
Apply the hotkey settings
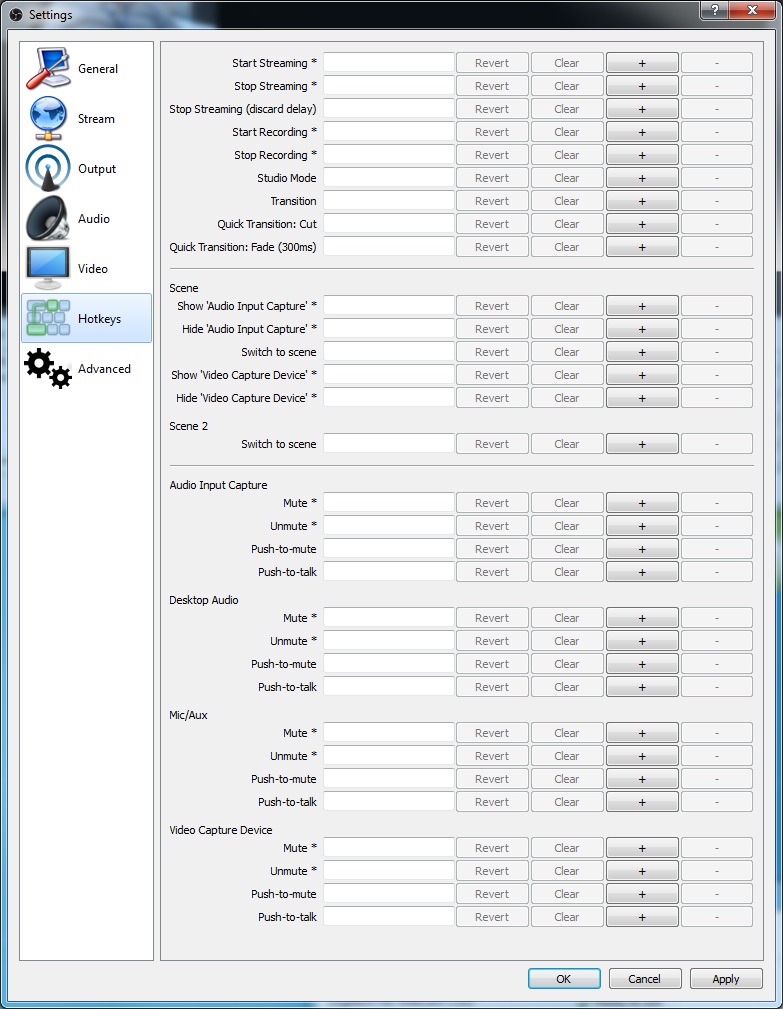pyautogui.click(x=726, y=979)
